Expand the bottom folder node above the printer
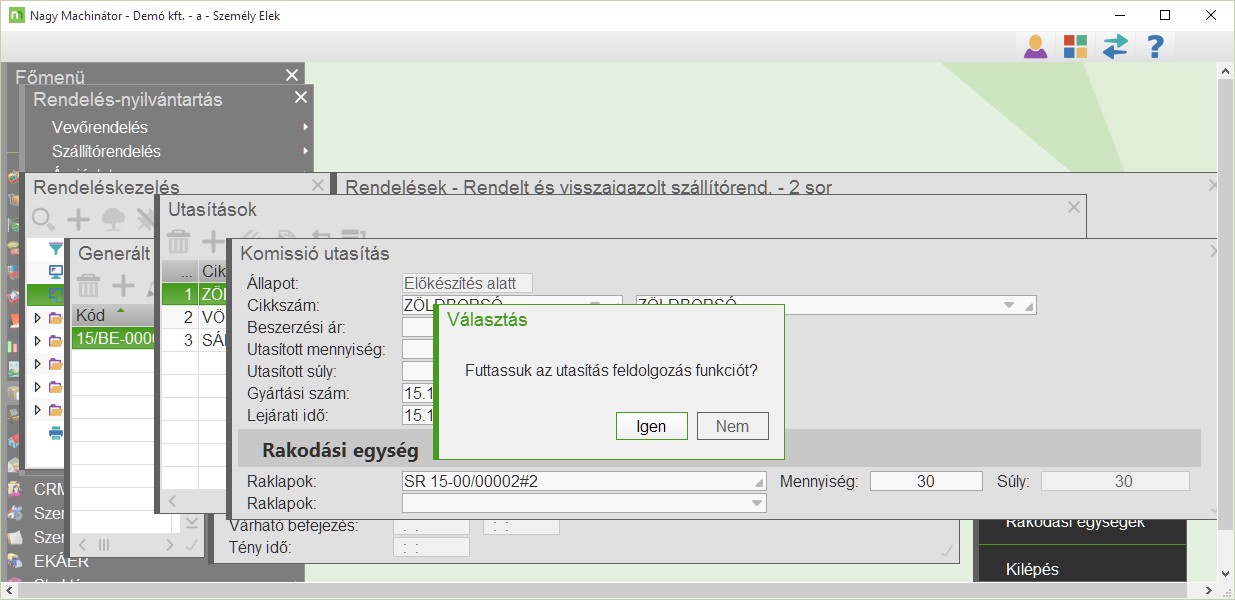This screenshot has height=600, width=1235. coord(38,410)
